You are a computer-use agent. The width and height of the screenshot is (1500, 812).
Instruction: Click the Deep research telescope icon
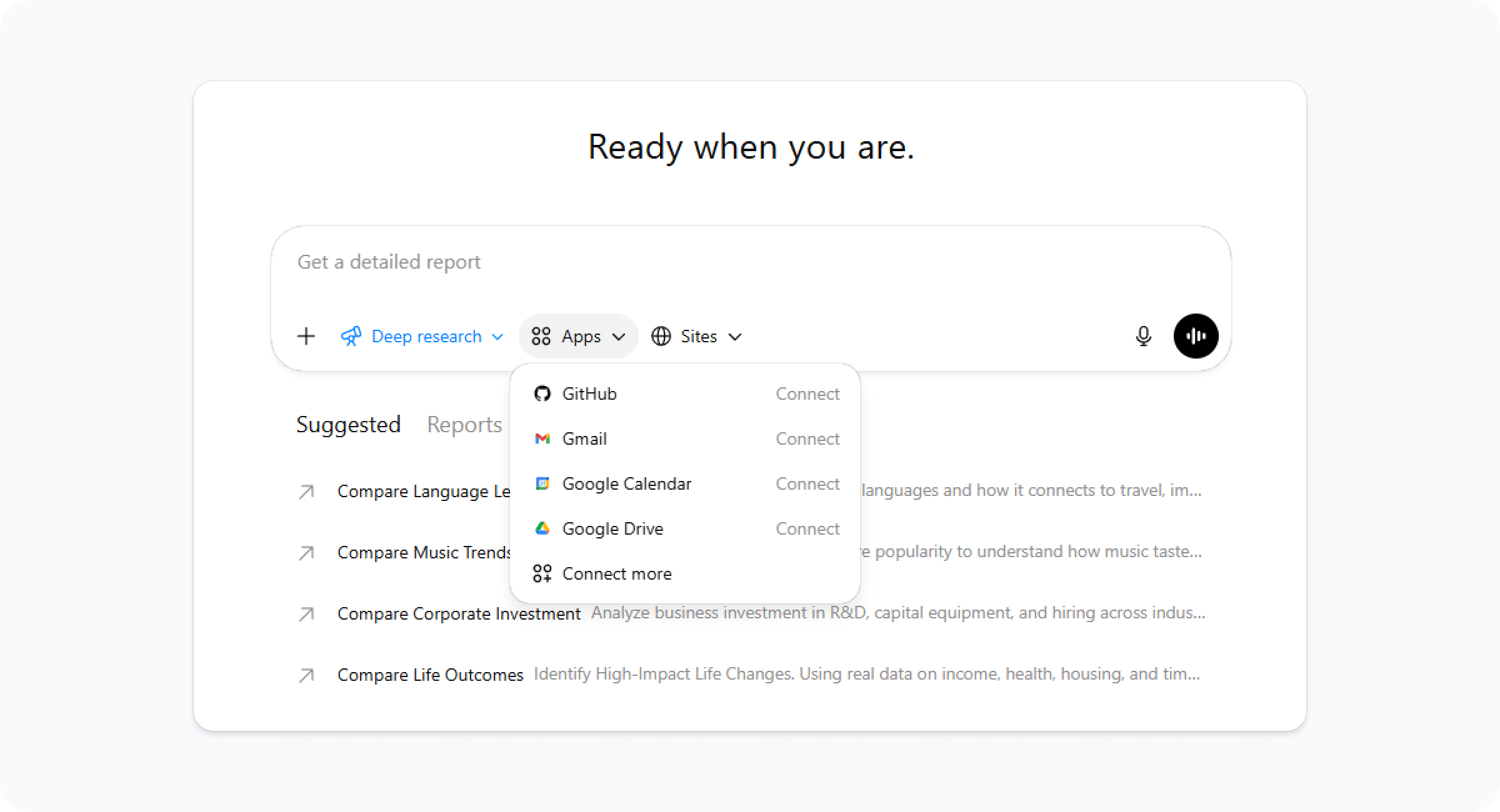351,336
